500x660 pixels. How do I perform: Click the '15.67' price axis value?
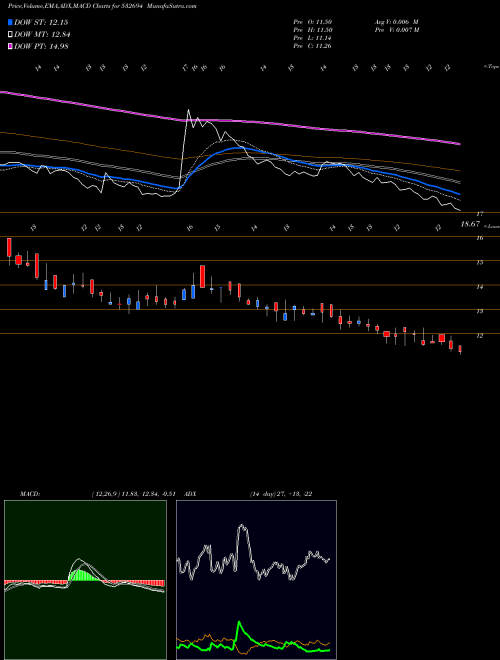pos(470,224)
